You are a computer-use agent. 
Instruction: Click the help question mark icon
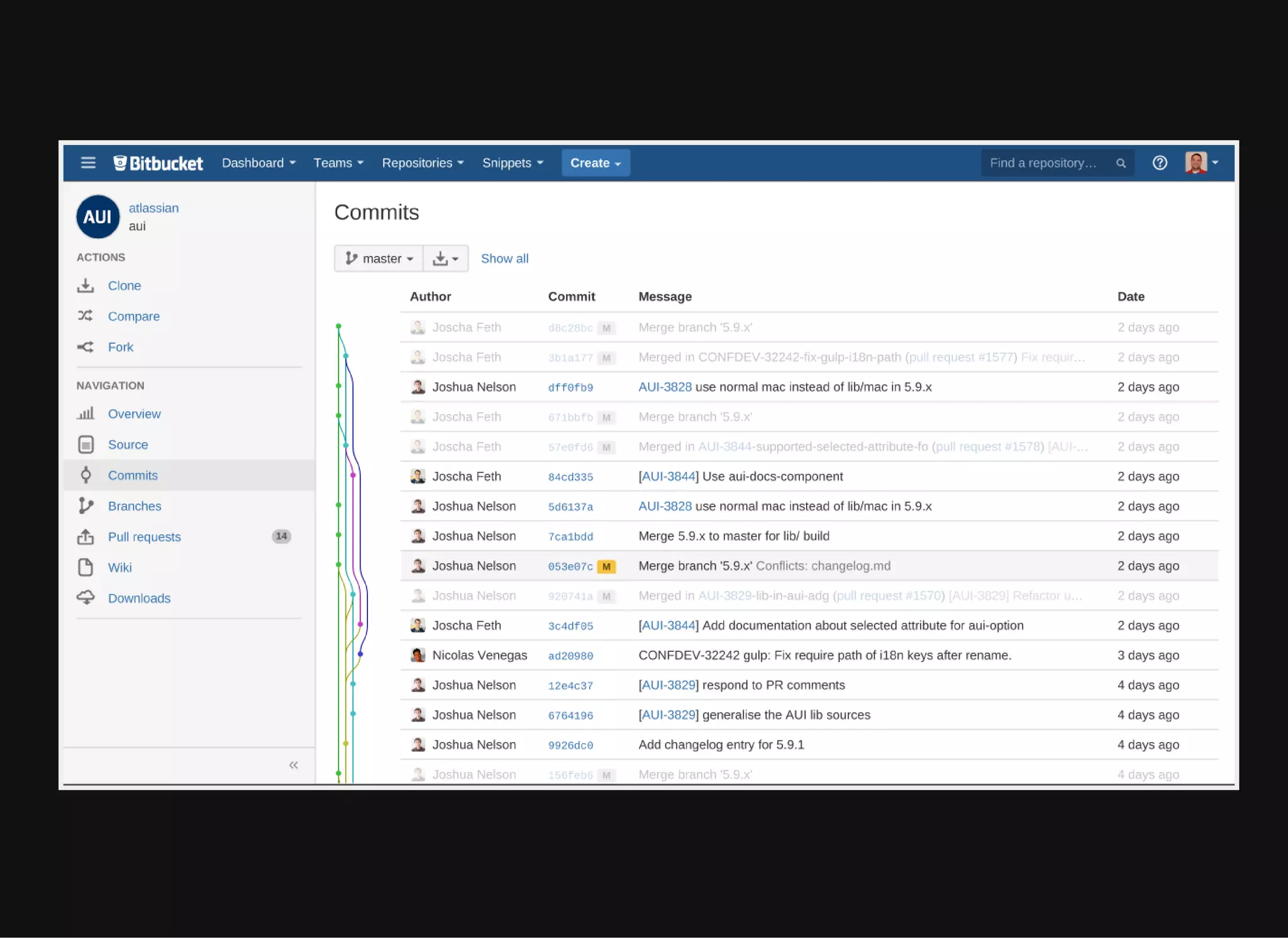[x=1160, y=163]
